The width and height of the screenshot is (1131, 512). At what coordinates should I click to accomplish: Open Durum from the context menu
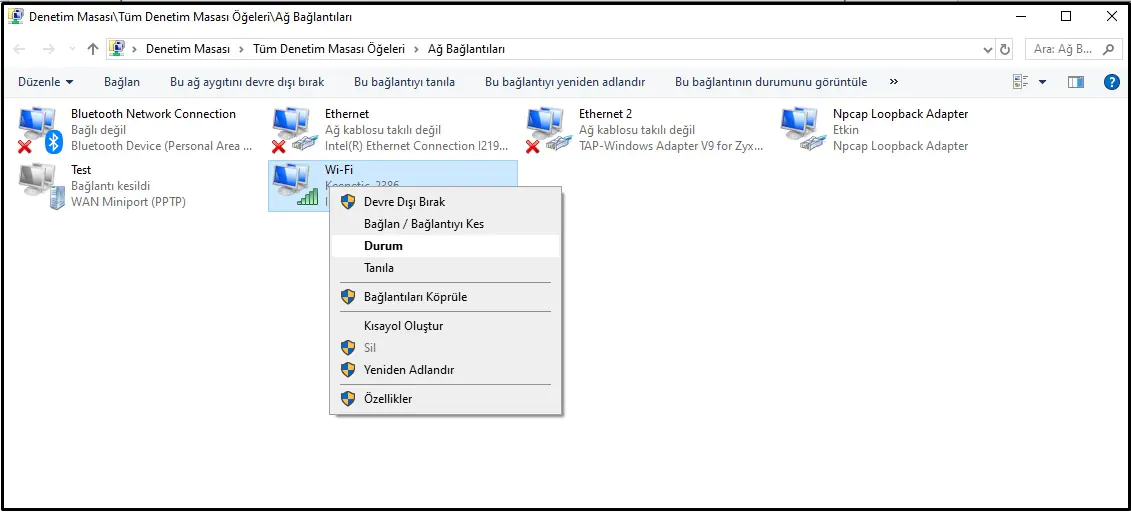(x=445, y=246)
